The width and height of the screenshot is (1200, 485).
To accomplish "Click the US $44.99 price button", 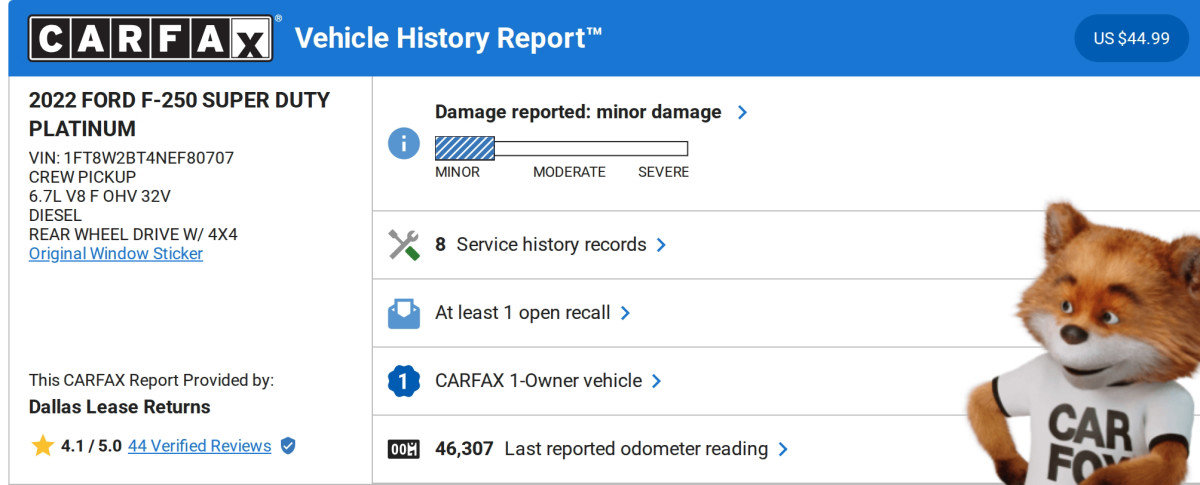I will pos(1131,38).
